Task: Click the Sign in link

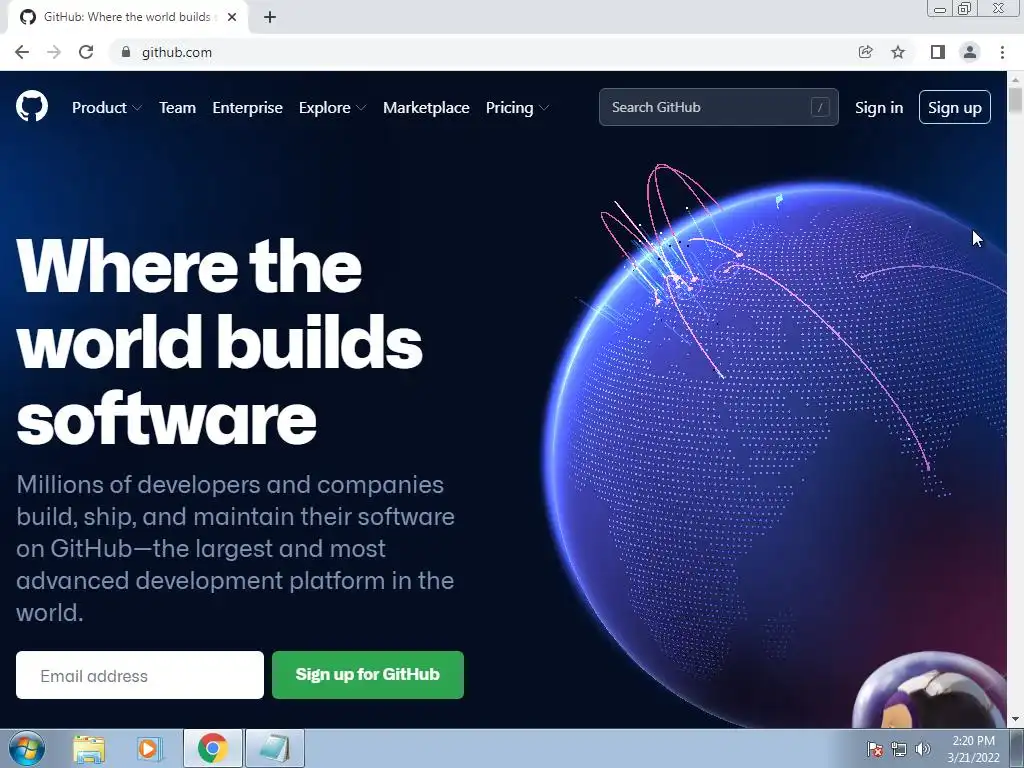Action: (879, 108)
